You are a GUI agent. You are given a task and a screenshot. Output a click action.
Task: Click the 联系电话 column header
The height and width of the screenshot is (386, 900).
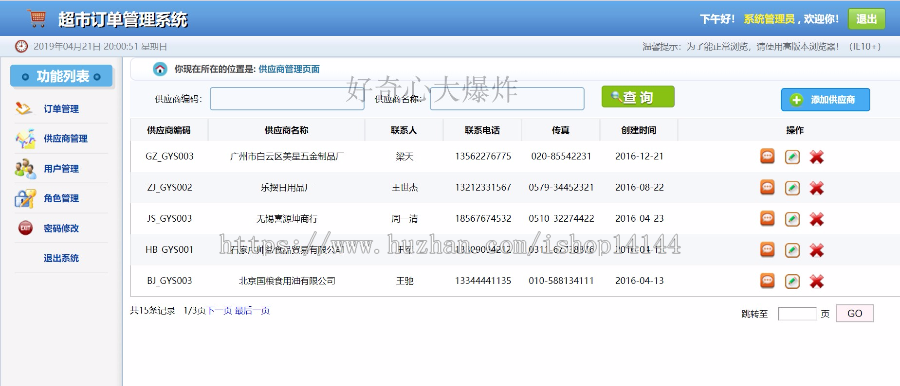tap(482, 130)
